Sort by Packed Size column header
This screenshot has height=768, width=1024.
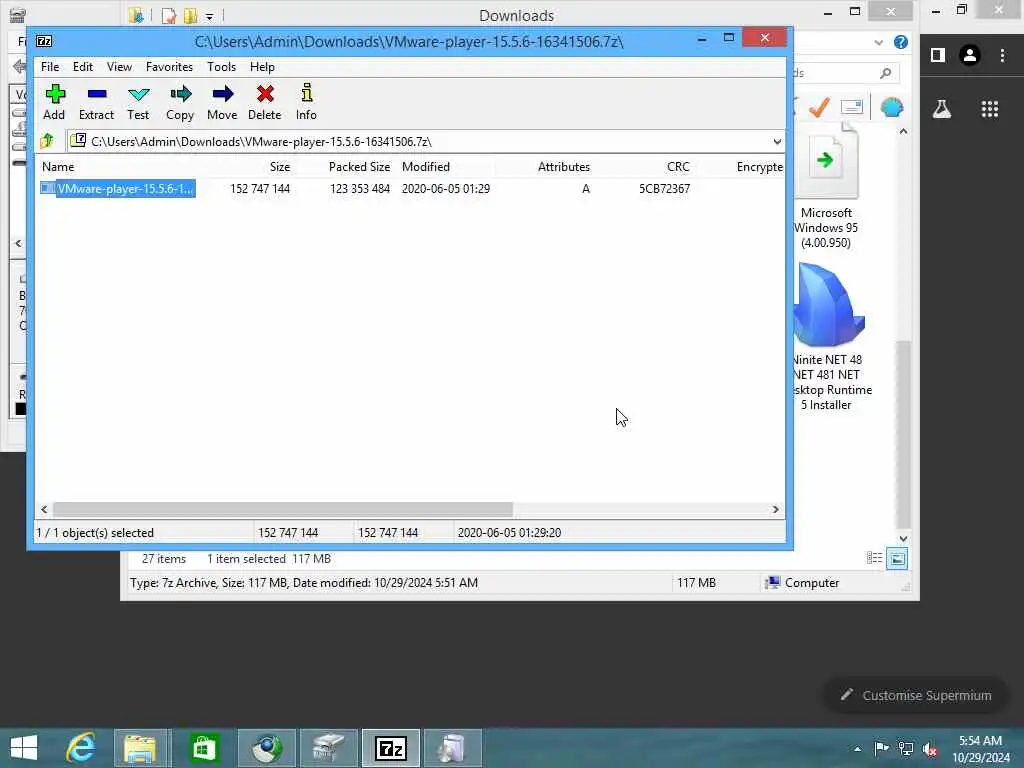(359, 167)
